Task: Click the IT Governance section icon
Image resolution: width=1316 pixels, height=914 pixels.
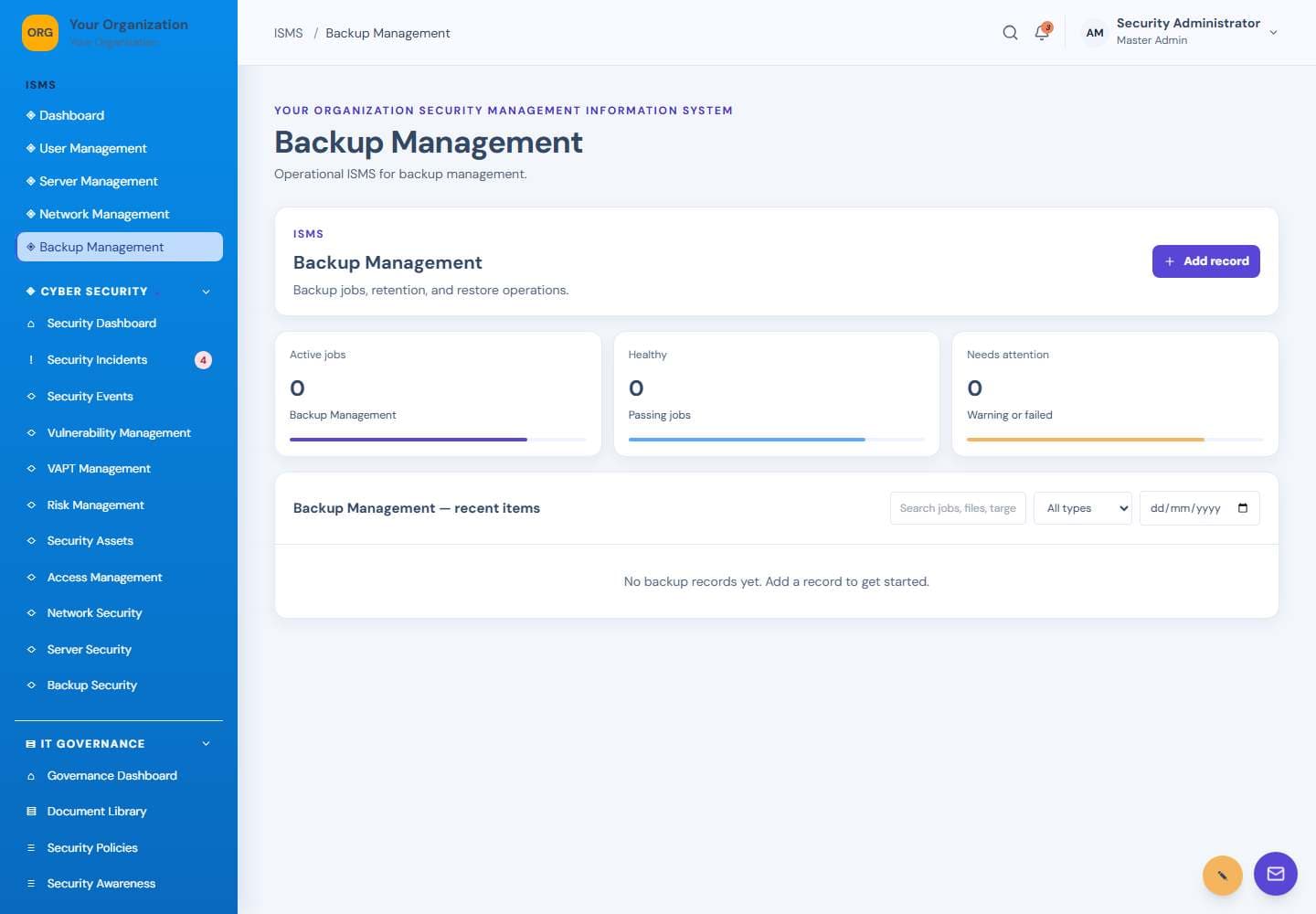Action: point(31,744)
